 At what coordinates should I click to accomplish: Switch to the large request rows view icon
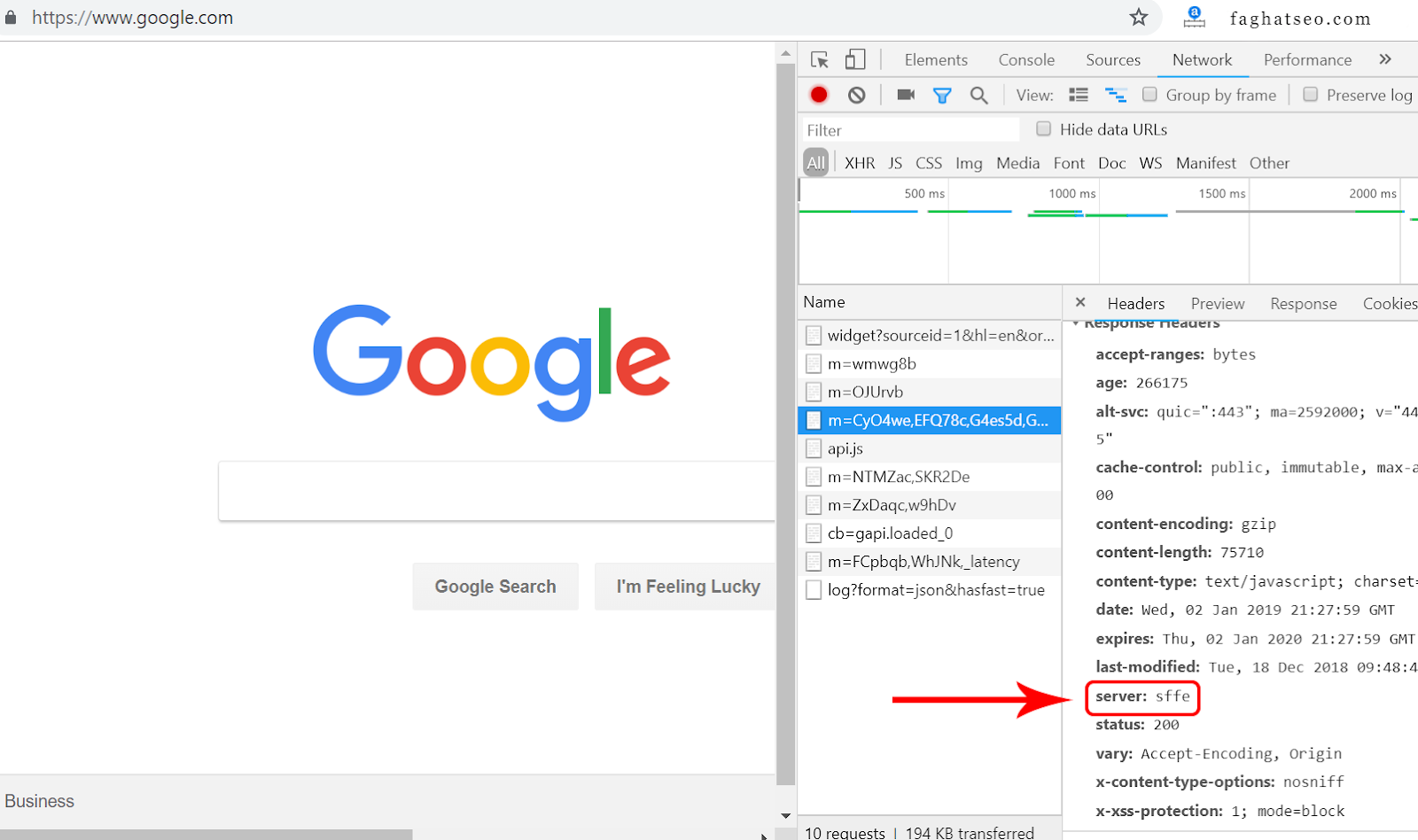tap(1079, 95)
